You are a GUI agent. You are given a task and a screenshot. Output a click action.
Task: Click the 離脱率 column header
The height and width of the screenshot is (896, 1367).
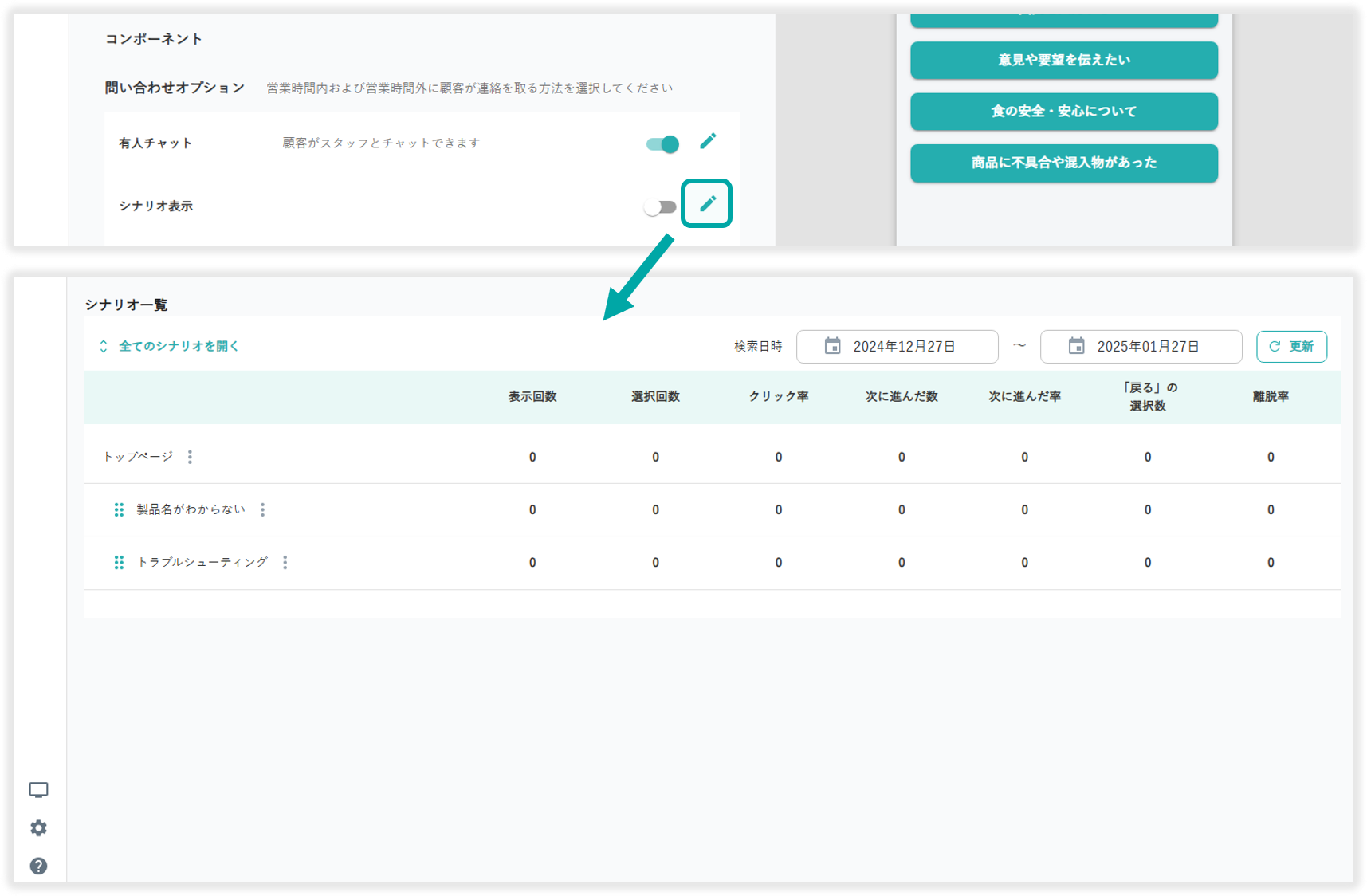pyautogui.click(x=1271, y=396)
